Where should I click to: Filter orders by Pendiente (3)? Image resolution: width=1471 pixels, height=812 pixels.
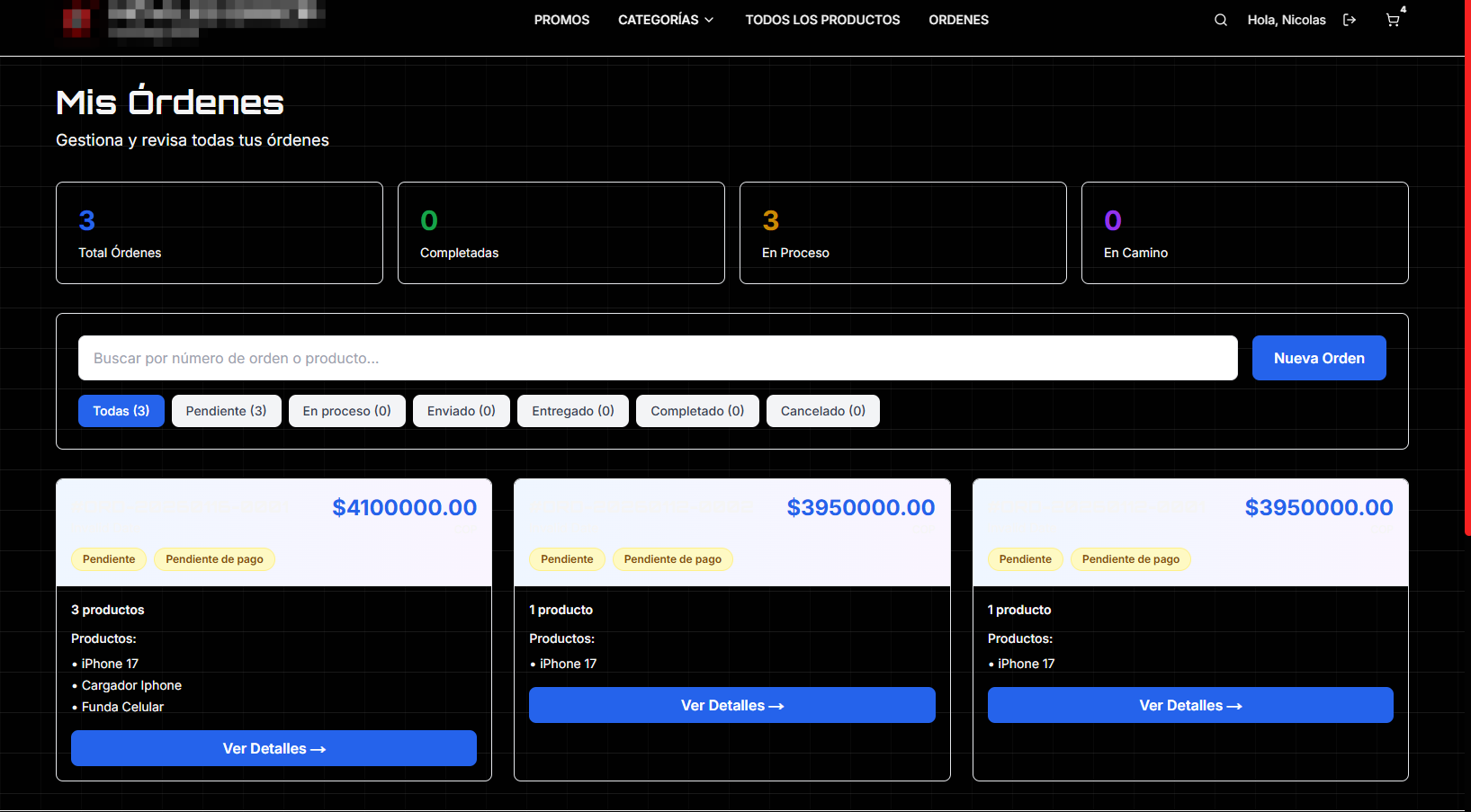pyautogui.click(x=226, y=411)
